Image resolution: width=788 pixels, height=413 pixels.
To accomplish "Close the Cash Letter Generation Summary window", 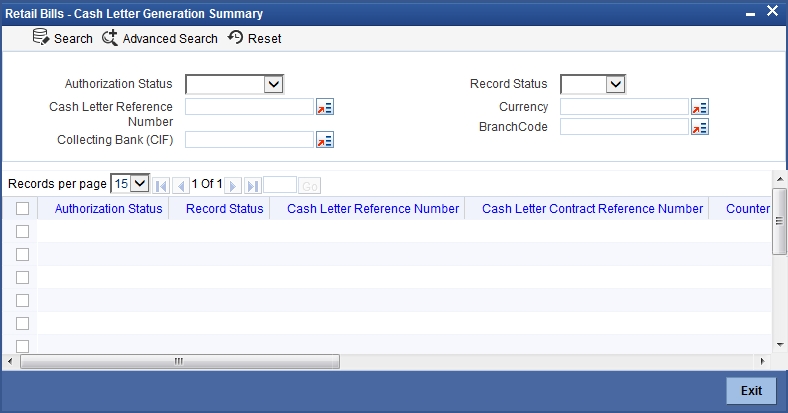I will [772, 11].
